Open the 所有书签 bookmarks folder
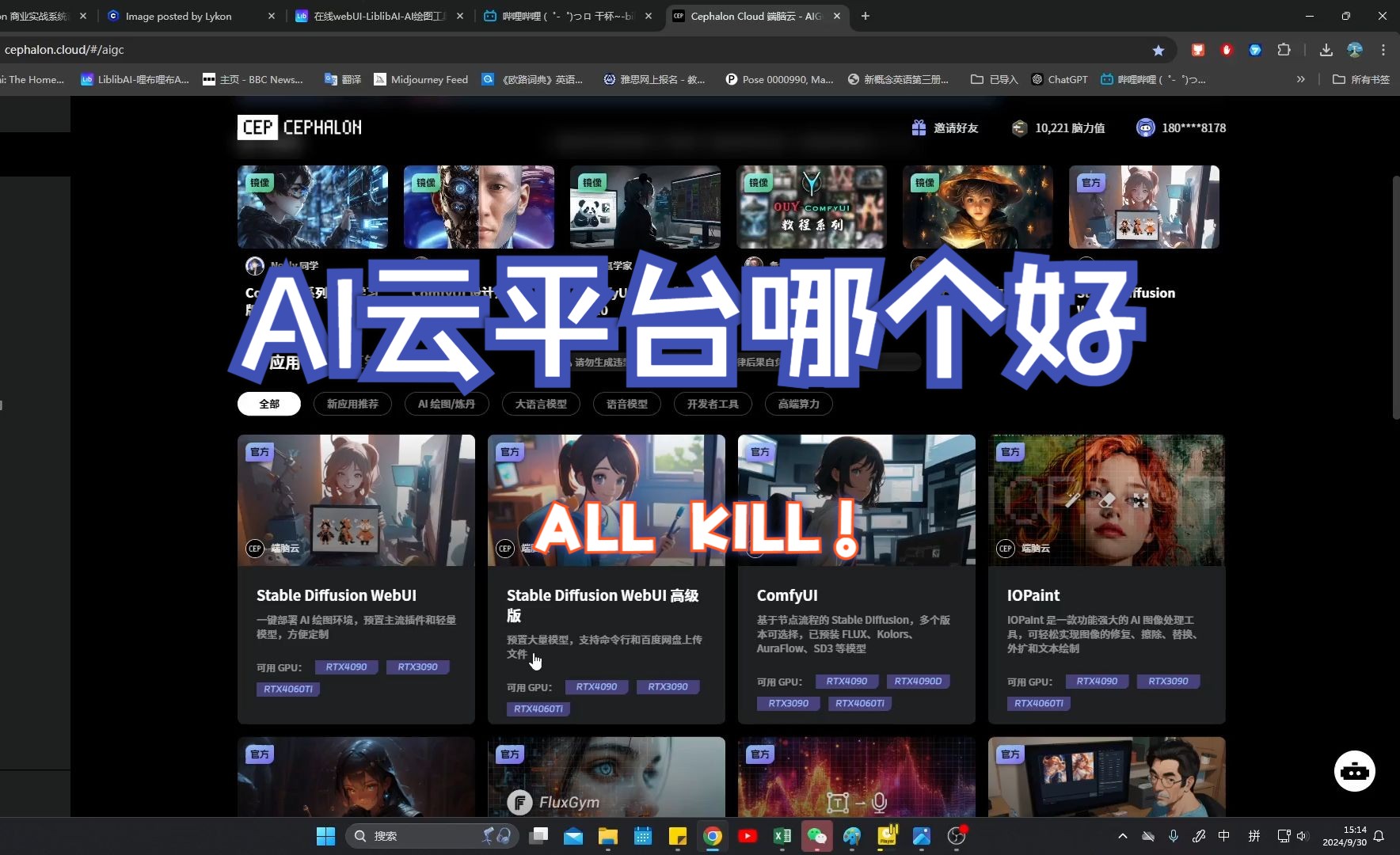This screenshot has width=1400, height=855. pyautogui.click(x=1362, y=79)
